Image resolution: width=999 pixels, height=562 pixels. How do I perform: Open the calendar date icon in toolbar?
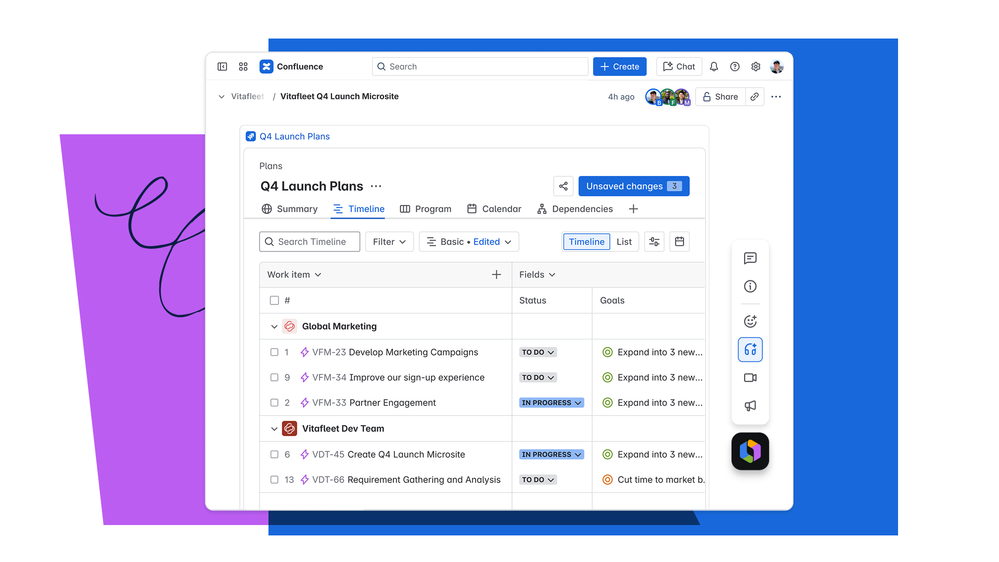[680, 241]
